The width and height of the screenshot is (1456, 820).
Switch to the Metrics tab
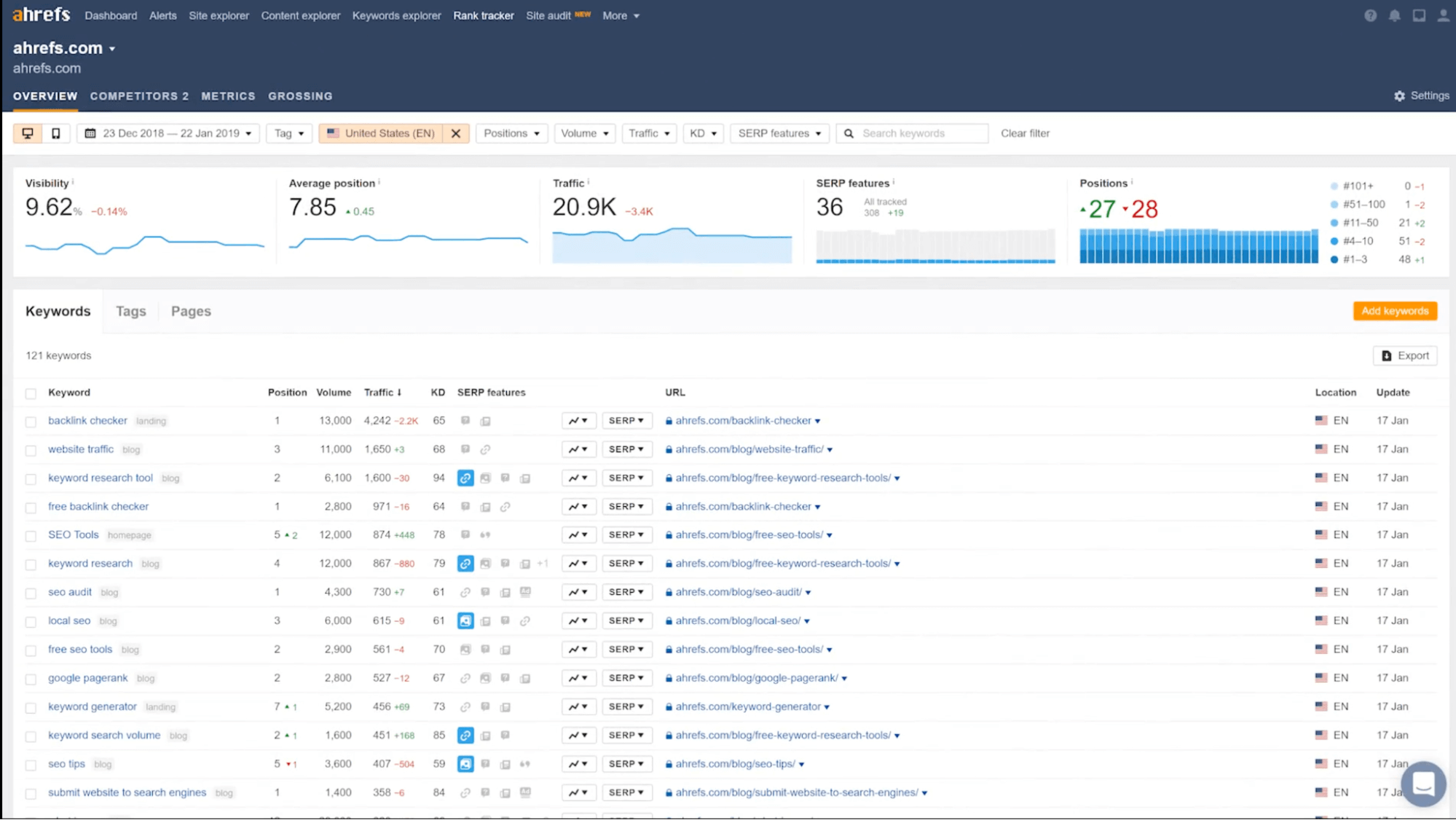pyautogui.click(x=228, y=96)
